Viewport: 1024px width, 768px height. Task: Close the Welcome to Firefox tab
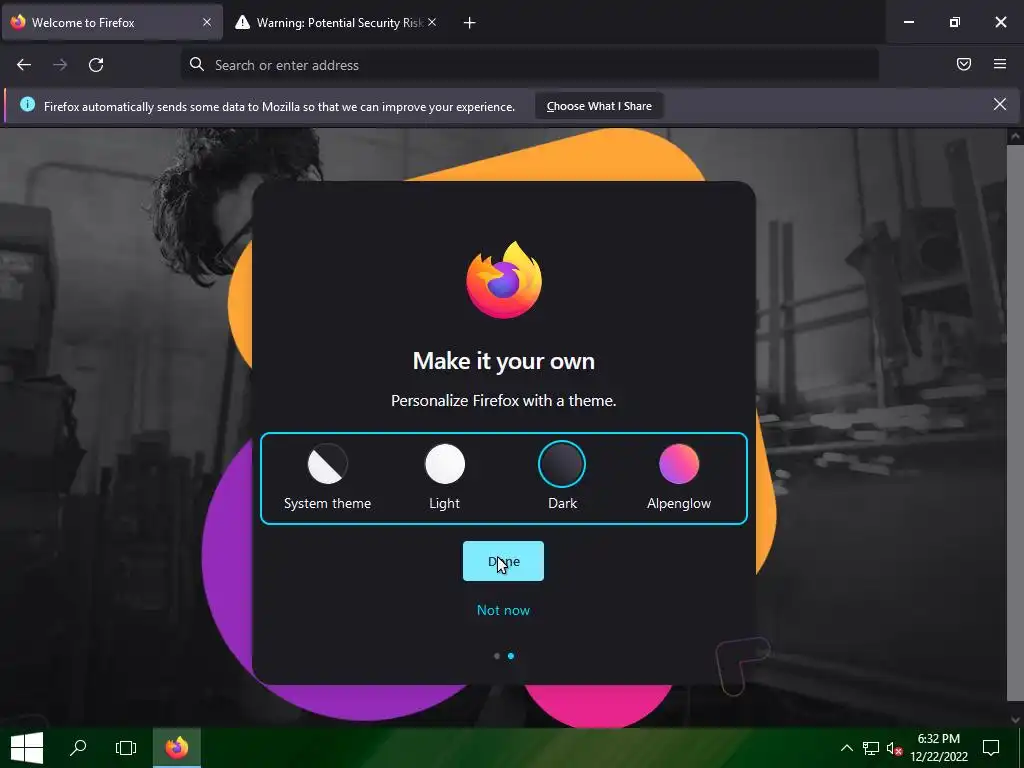(x=207, y=22)
